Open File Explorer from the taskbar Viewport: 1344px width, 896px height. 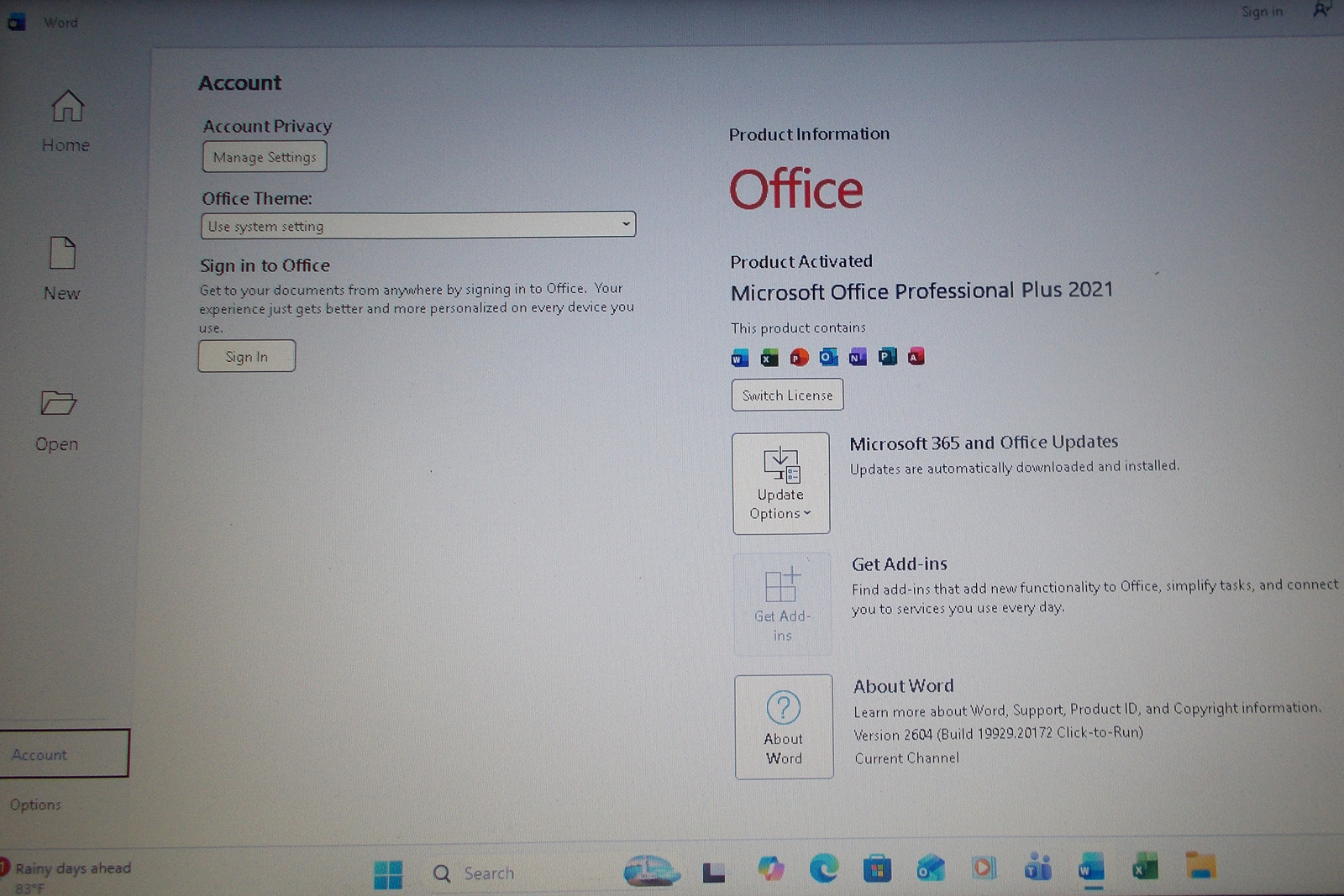click(x=1201, y=865)
